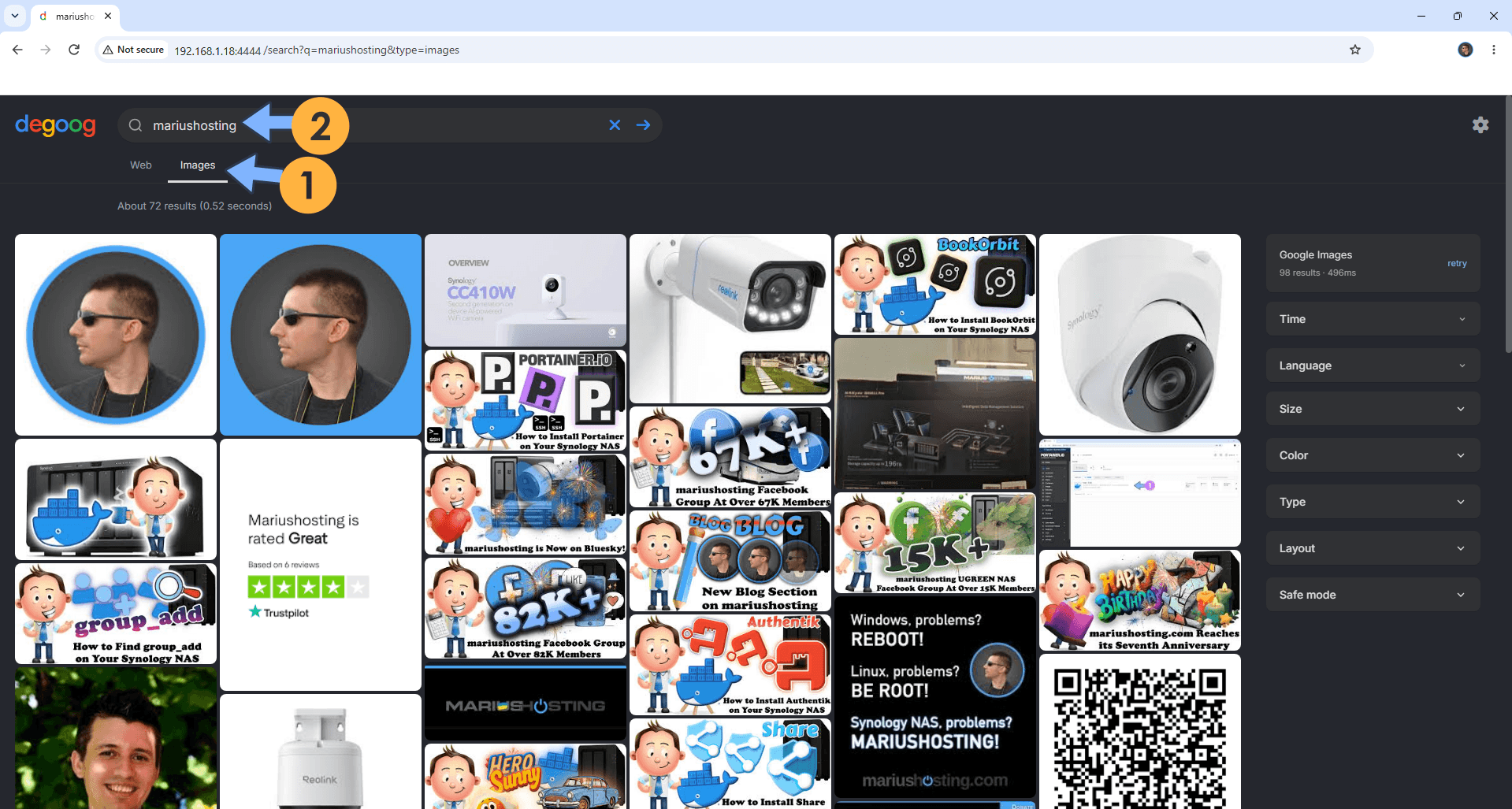Expand the Layout filter
Image resolution: width=1512 pixels, height=809 pixels.
(x=1373, y=548)
